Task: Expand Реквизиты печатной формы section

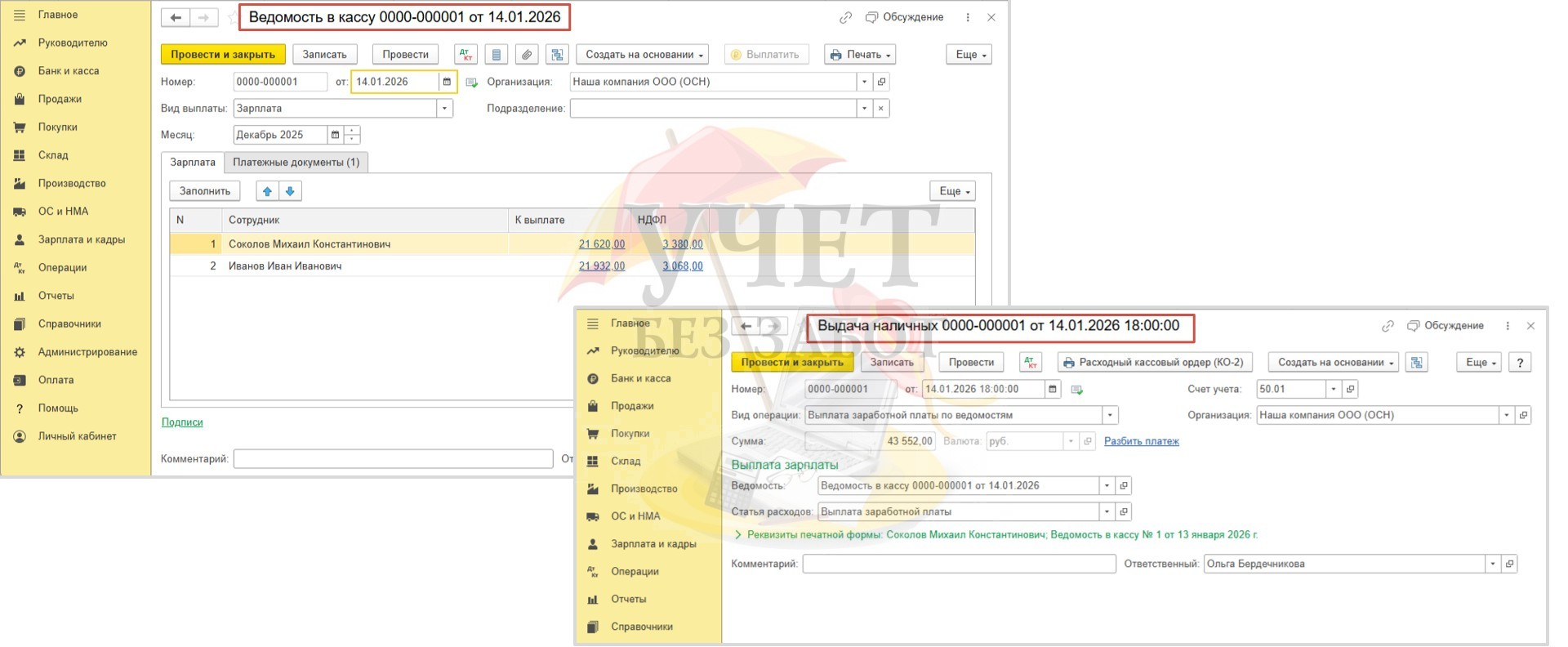Action: [x=996, y=535]
